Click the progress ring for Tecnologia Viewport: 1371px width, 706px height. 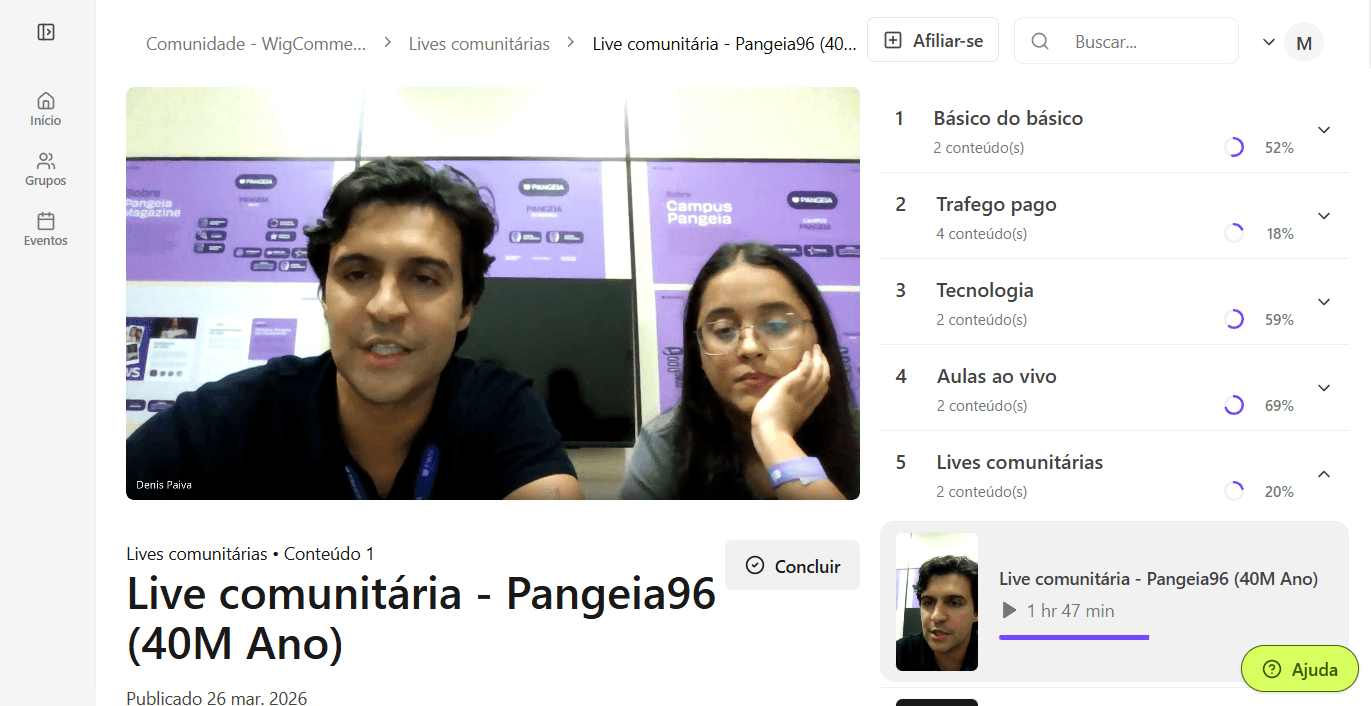coord(1234,319)
